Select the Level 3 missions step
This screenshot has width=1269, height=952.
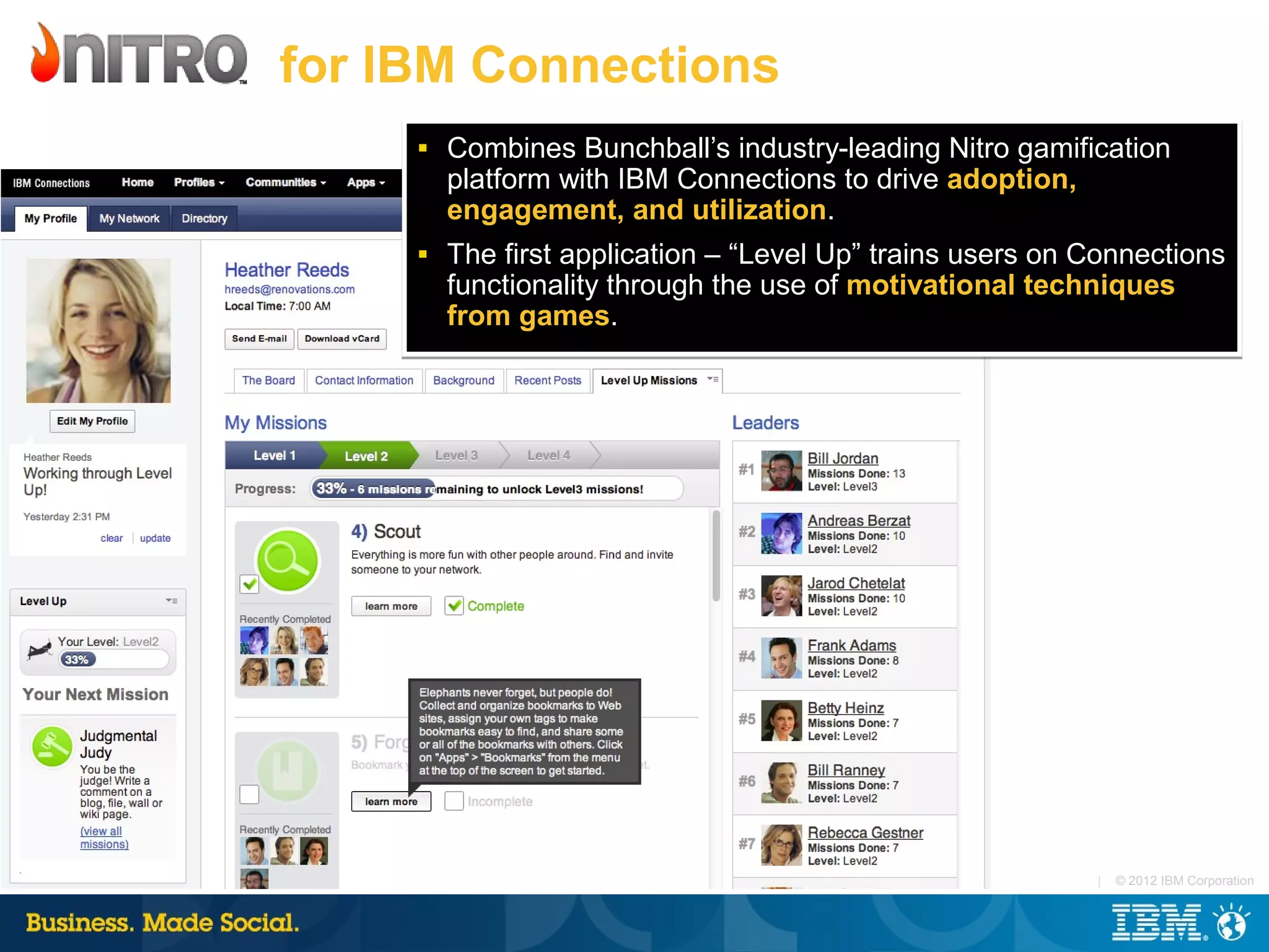[457, 455]
